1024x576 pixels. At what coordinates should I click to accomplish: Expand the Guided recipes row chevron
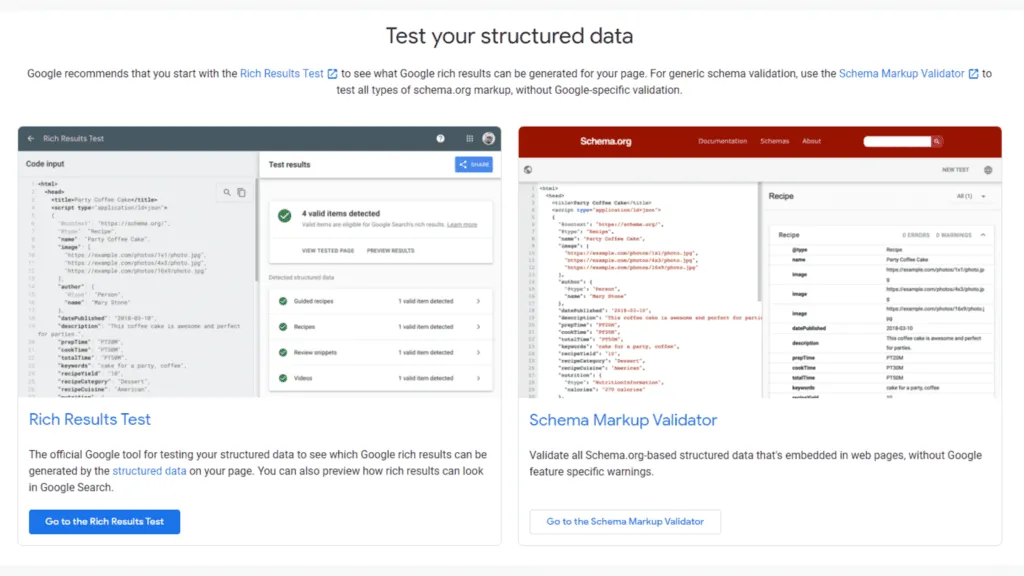[x=479, y=301]
